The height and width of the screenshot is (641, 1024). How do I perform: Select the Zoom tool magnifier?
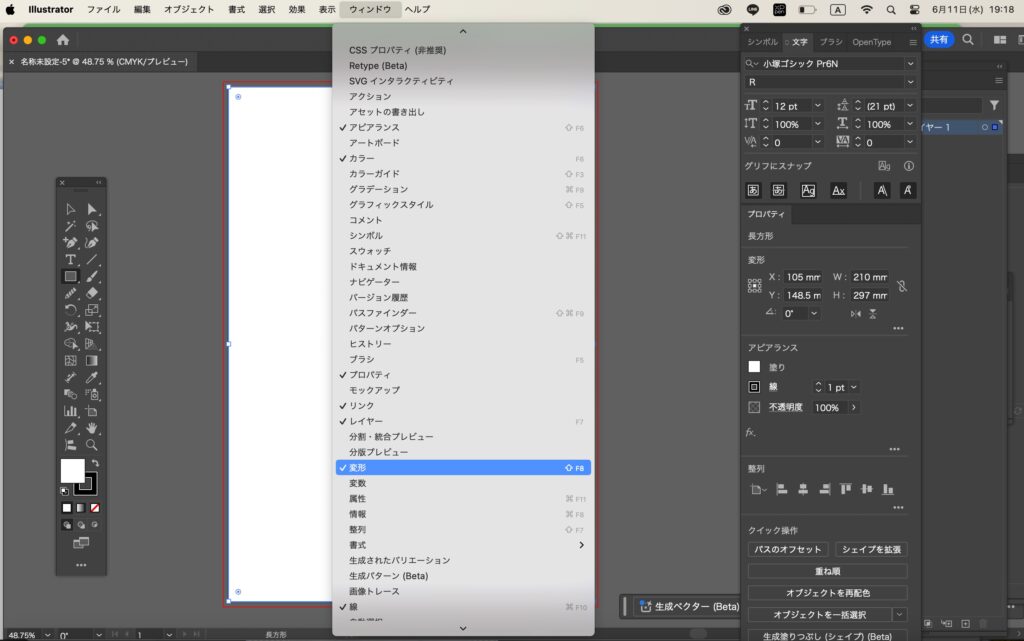[x=92, y=445]
